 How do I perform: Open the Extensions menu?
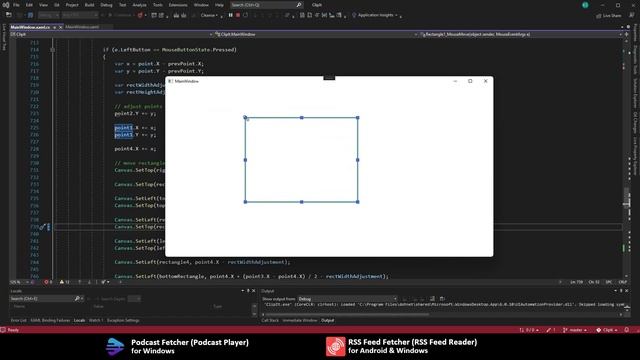pyautogui.click(x=178, y=5)
